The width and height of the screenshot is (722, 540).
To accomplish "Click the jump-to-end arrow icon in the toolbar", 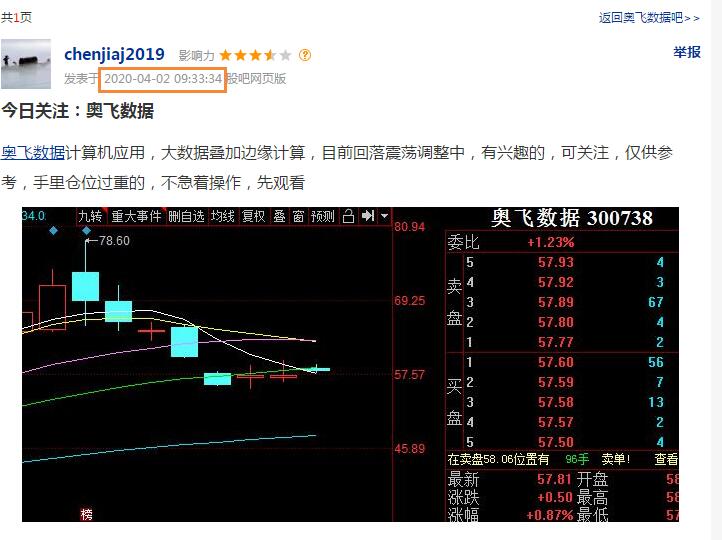I will (x=368, y=216).
